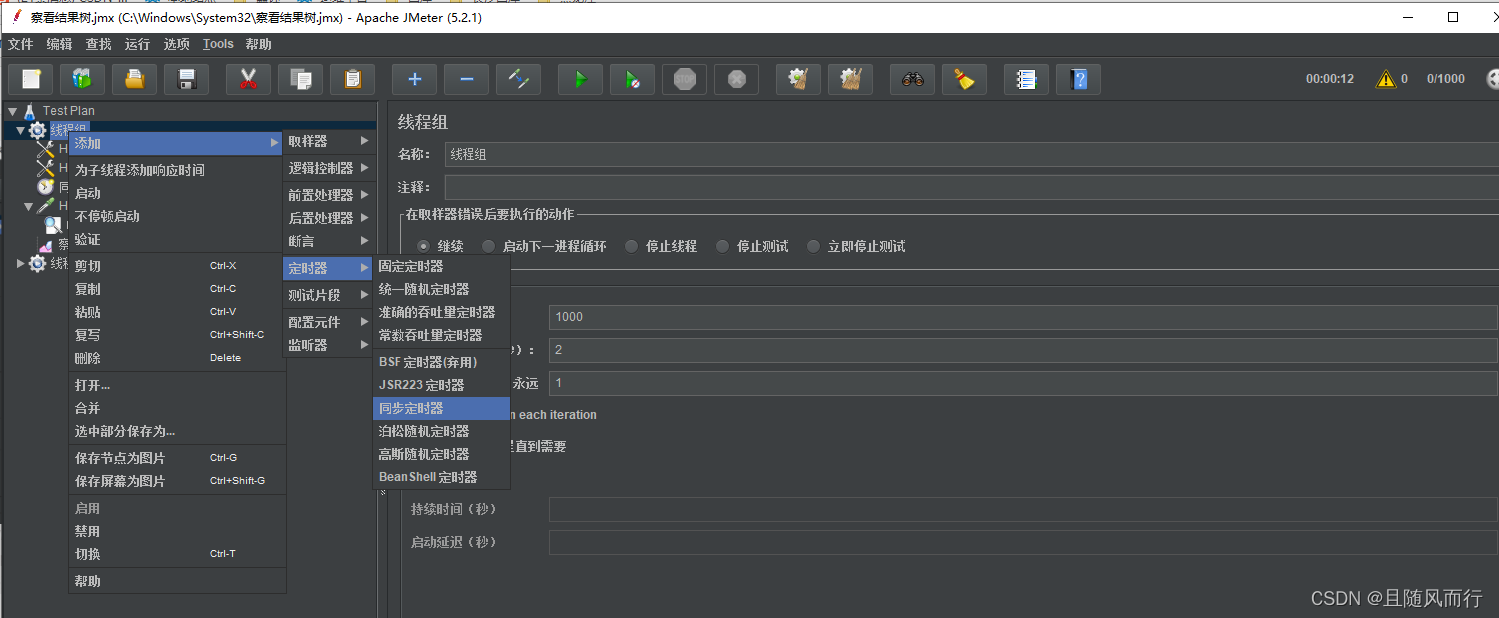Choose 固定定时器 from timer submenu
This screenshot has width=1499, height=618.
[442, 266]
